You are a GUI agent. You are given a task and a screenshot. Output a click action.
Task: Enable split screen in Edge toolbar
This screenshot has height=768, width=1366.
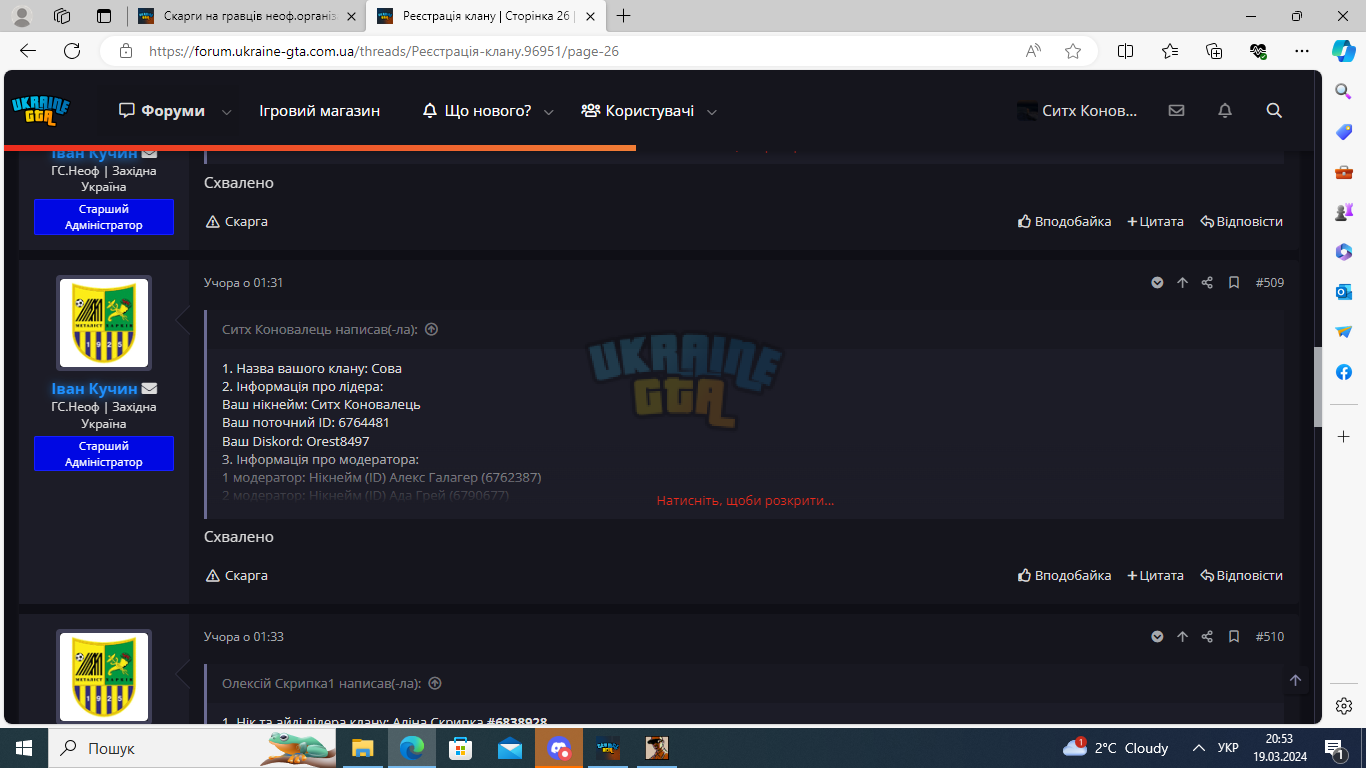pos(1125,51)
